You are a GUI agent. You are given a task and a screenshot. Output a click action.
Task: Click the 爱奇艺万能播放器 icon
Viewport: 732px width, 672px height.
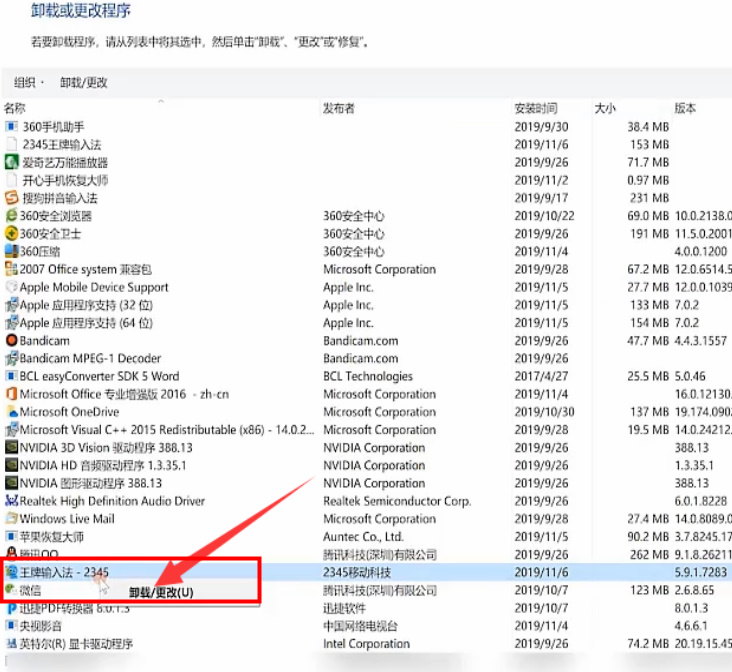click(x=12, y=162)
